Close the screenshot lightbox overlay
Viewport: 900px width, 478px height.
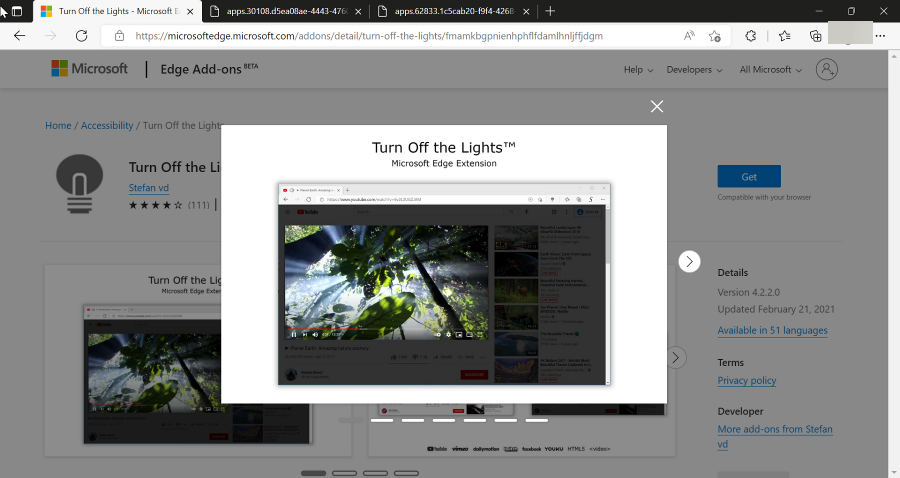tap(657, 106)
